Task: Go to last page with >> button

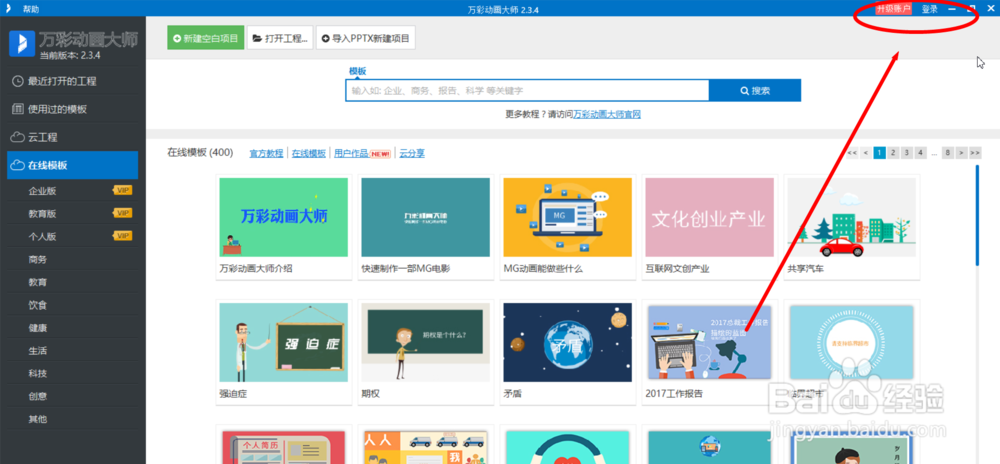Action: 975,153
